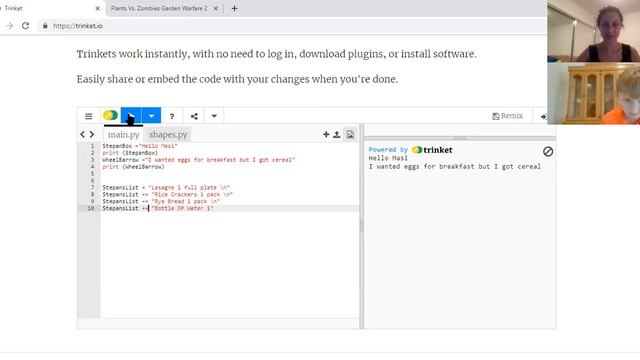640x360 pixels.
Task: Open a new browser tab
Action: click(234, 8)
